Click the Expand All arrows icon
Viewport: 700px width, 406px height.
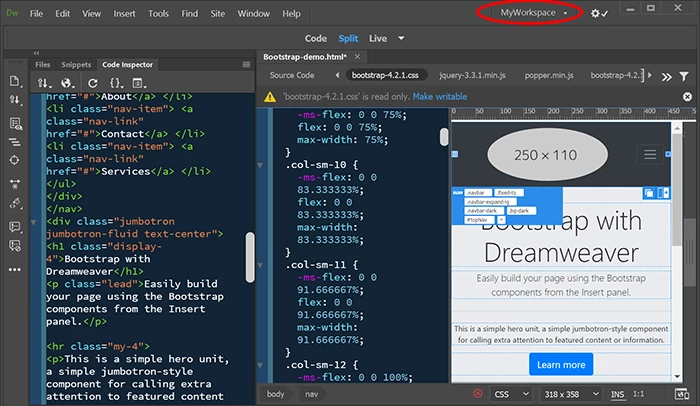click(15, 184)
